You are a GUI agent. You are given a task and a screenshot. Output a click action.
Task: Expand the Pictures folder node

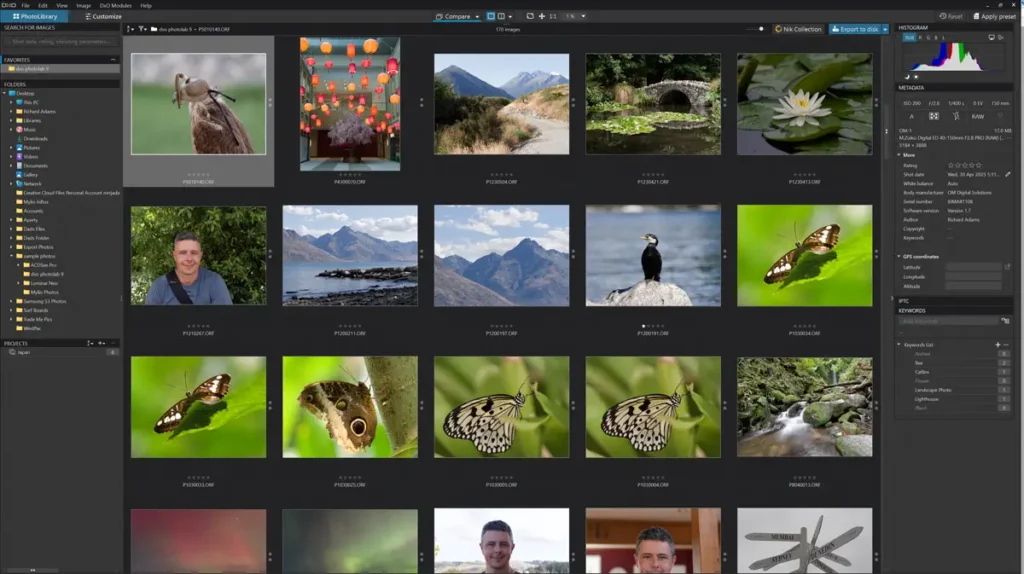click(11, 148)
